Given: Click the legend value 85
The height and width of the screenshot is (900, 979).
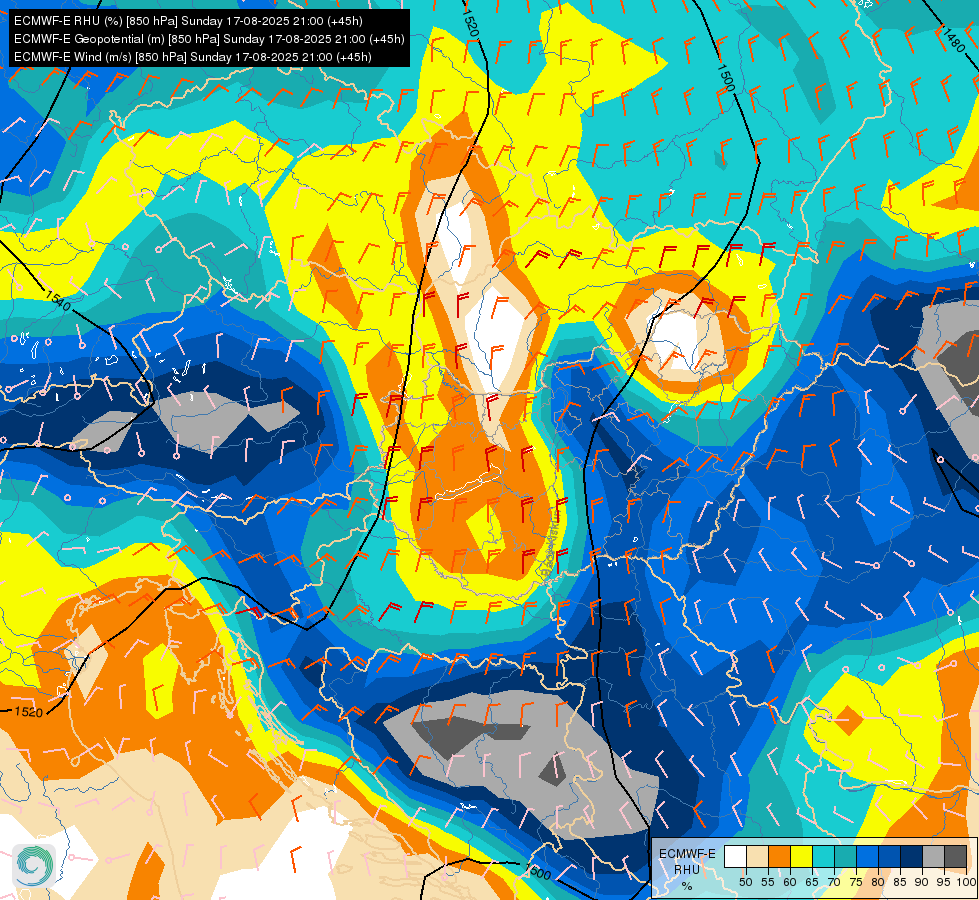Looking at the screenshot, I should coord(900,882).
